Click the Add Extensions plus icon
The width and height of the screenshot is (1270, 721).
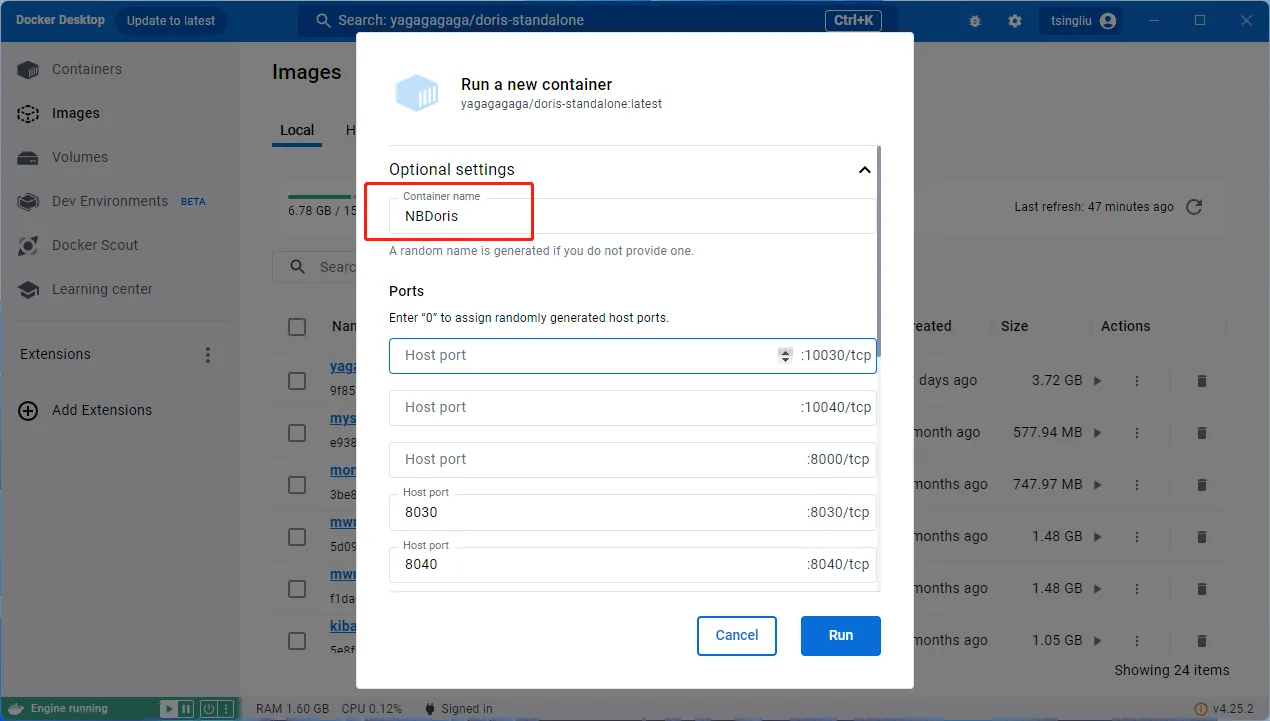[x=28, y=411]
